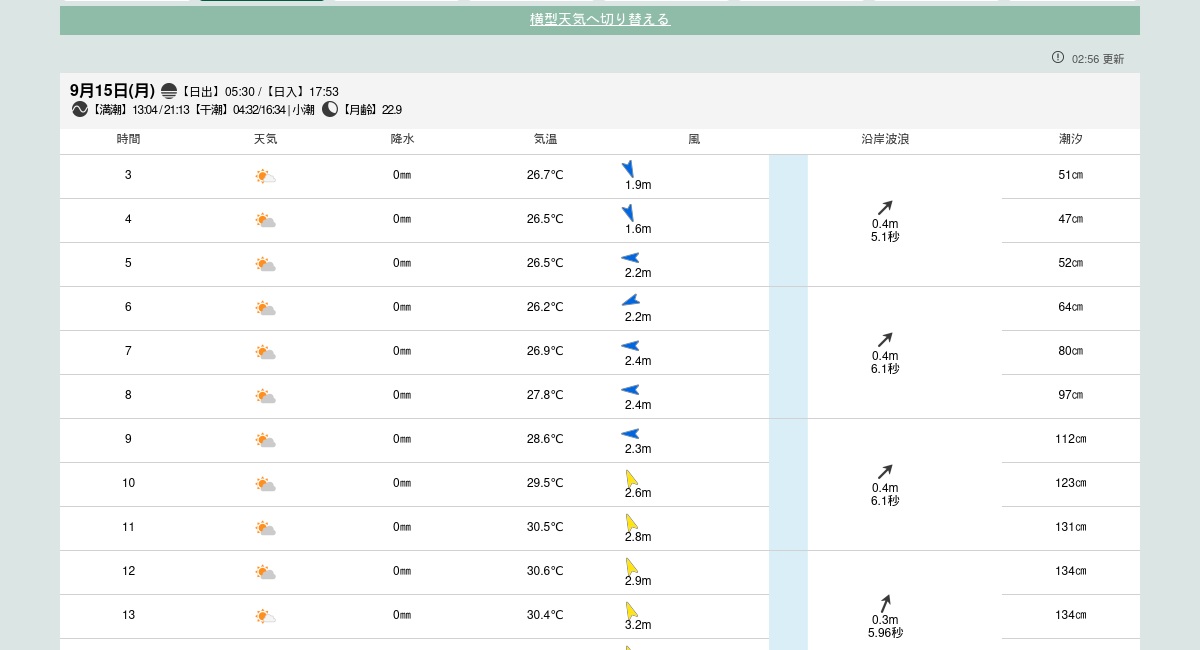Click the 131cm tide value

1070,527
